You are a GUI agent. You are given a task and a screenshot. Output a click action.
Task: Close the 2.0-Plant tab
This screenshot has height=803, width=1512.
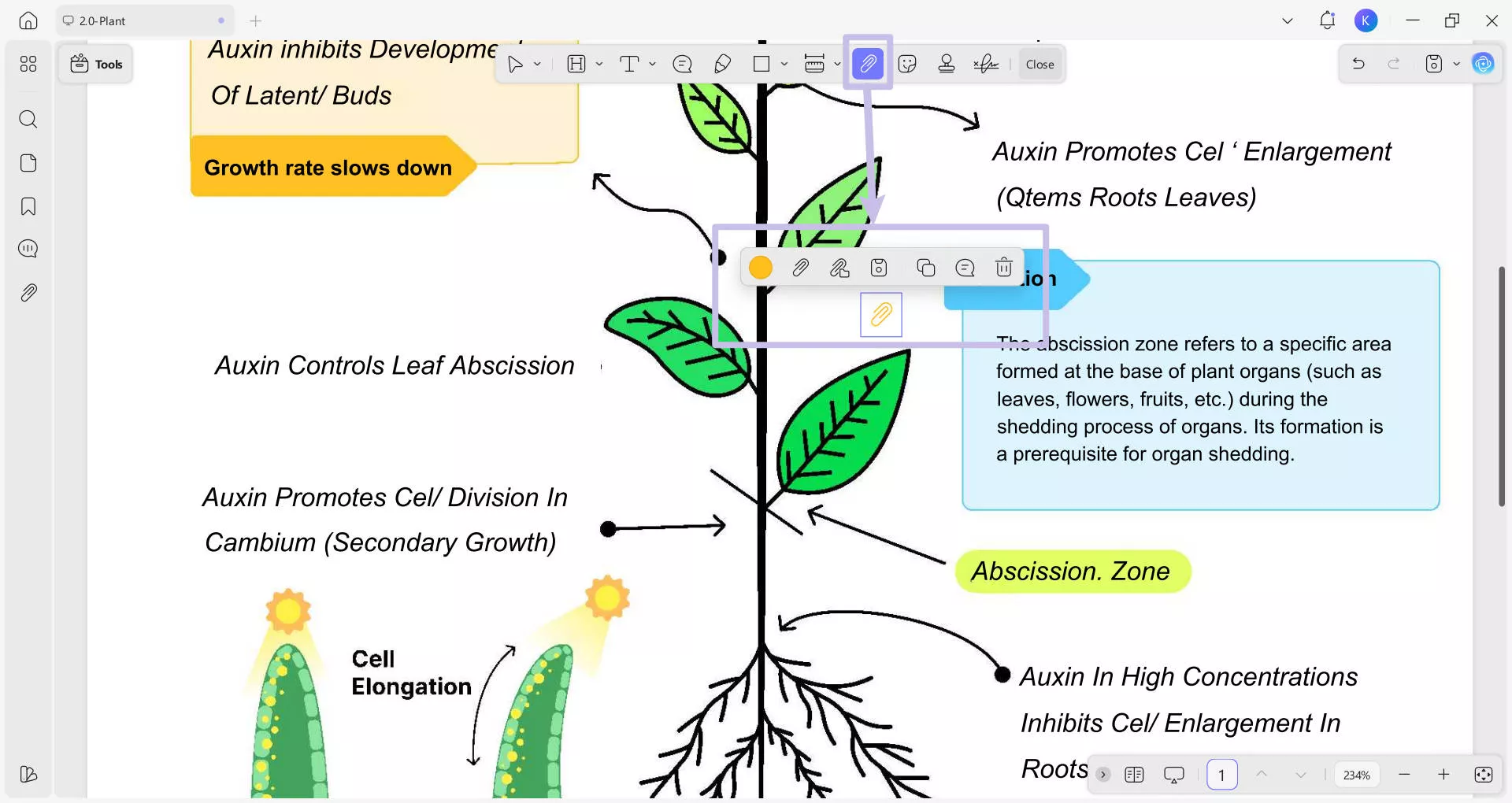coord(221,21)
